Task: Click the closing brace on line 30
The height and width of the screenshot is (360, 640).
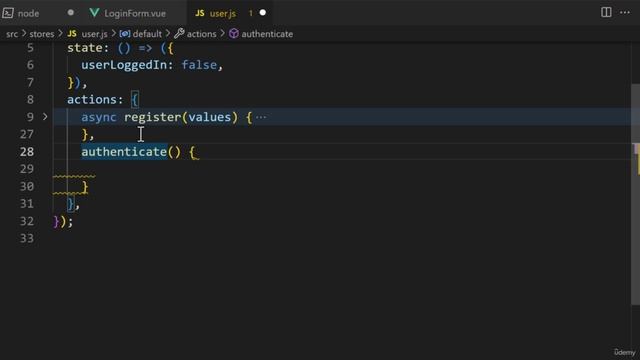Action: (85, 187)
